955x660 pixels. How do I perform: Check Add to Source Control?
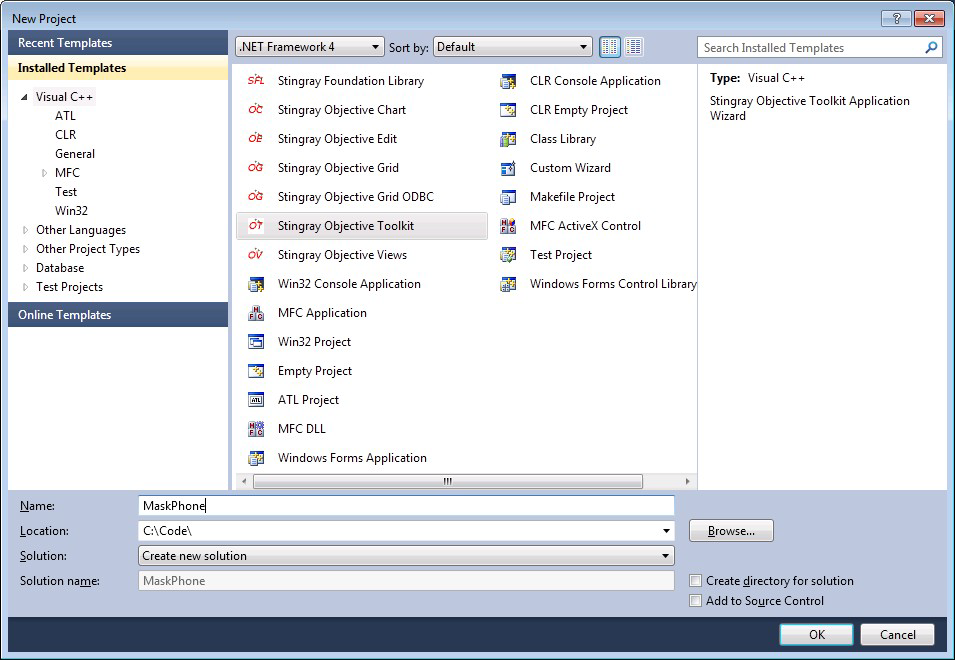pyautogui.click(x=696, y=601)
